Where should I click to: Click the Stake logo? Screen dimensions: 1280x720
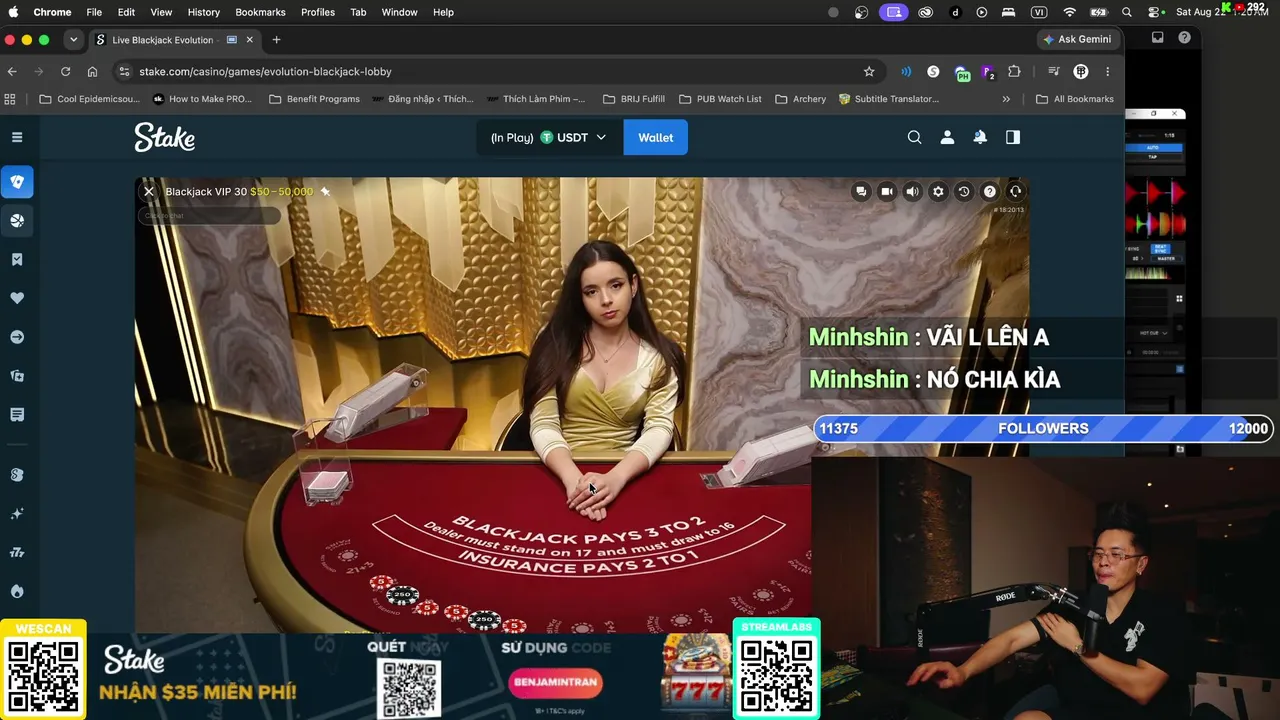point(165,137)
